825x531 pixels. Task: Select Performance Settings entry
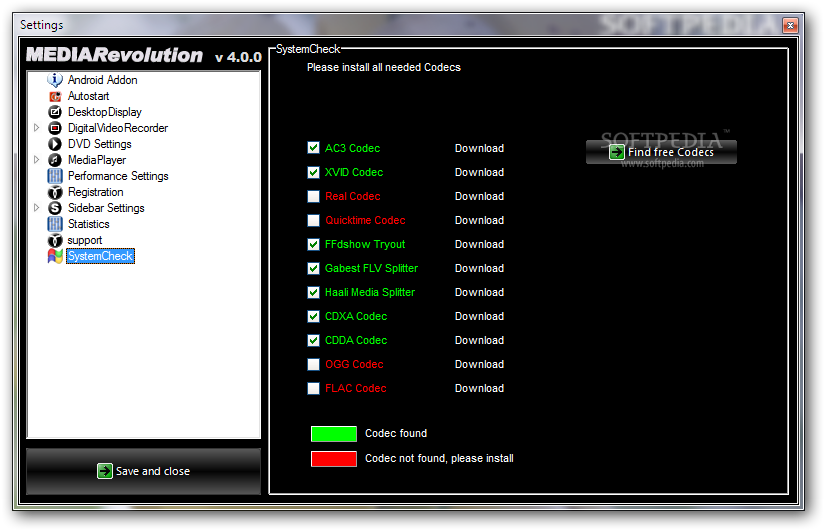coord(118,176)
